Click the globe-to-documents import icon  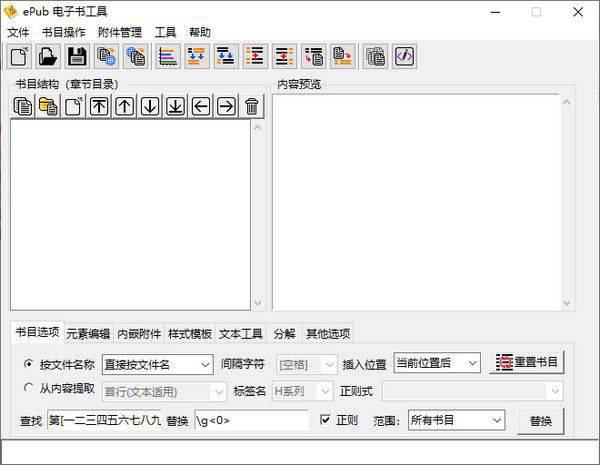[x=135, y=56]
